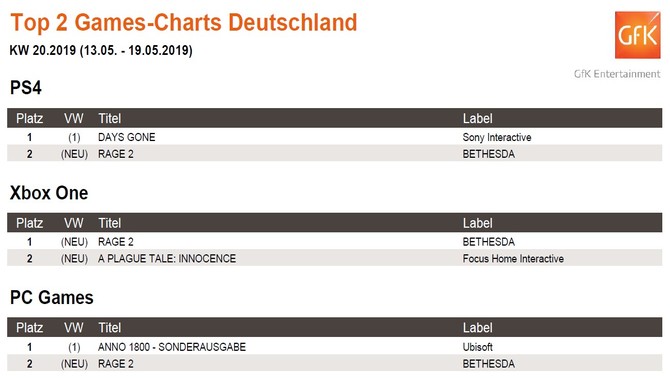Click the Label column header in Xbox One table

click(477, 223)
